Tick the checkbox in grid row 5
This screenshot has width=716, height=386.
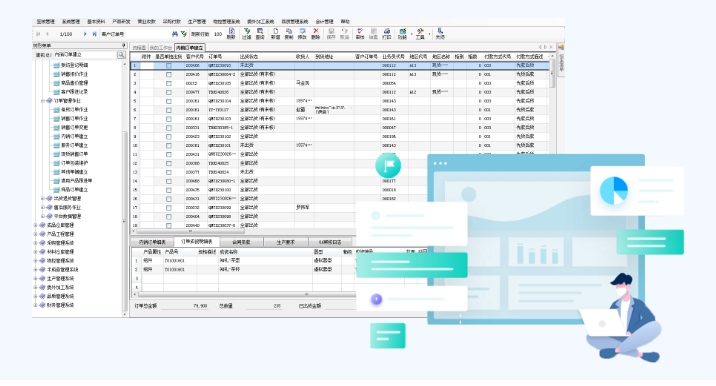(x=168, y=101)
